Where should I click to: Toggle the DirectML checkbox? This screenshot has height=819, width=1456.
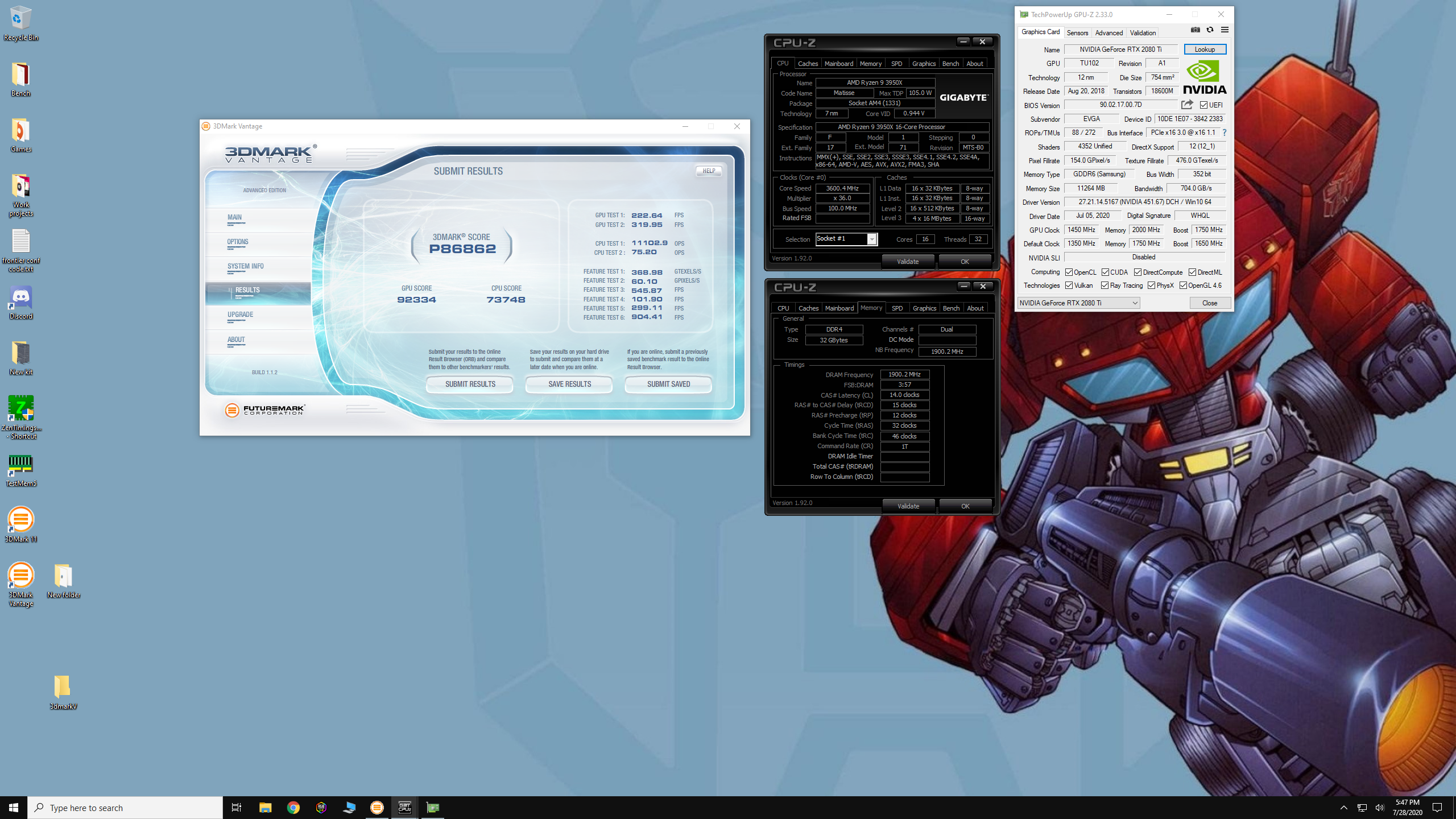pos(1192,272)
